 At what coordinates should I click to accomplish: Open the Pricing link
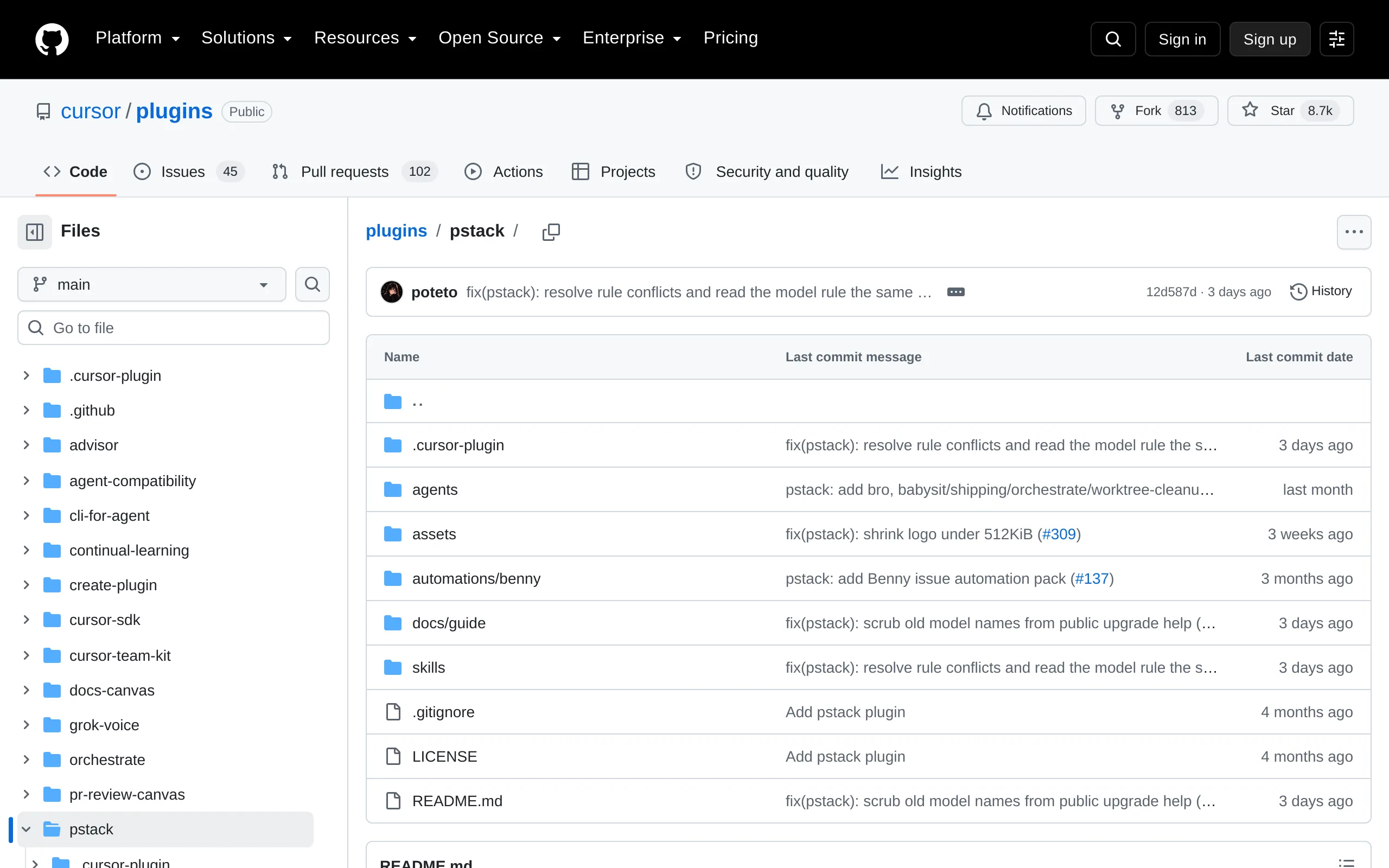pyautogui.click(x=731, y=38)
